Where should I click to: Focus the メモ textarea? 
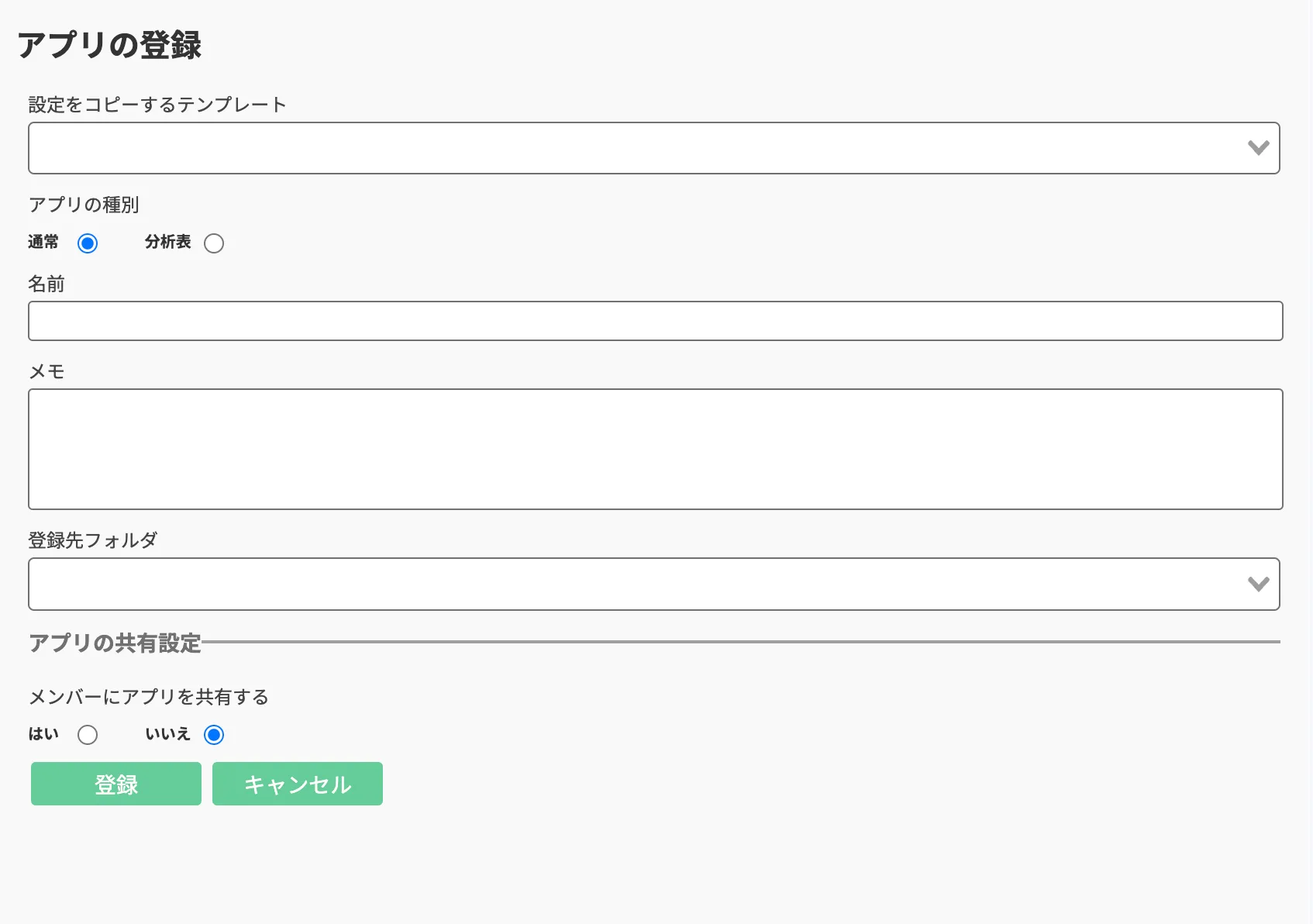655,450
